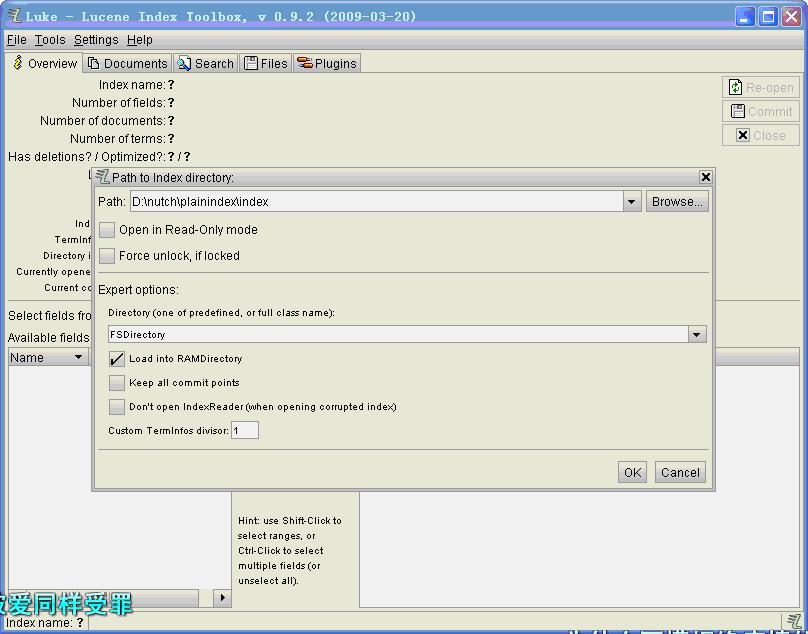The image size is (808, 634).
Task: Switch to the Documents tab
Action: tap(127, 63)
